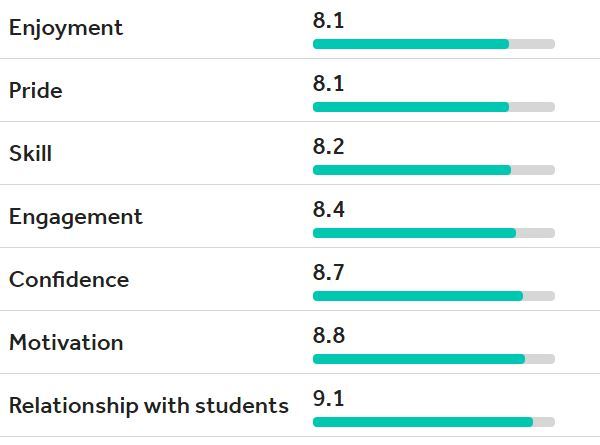Viewport: 600px width, 445px height.
Task: Click the 8.2 score for Skill
Action: [x=329, y=147]
